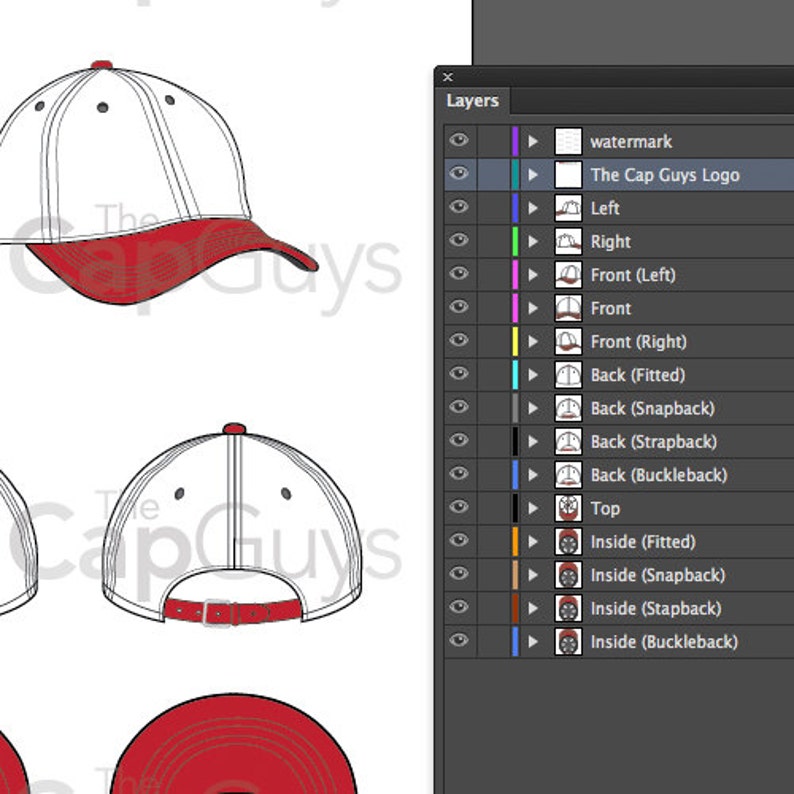Viewport: 794px width, 794px height.
Task: Select the Back (Strapback) layer name
Action: tap(654, 442)
